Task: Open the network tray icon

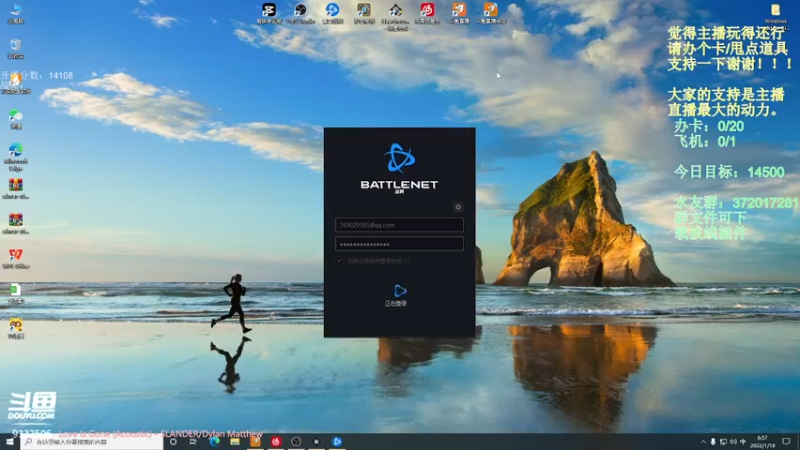Action: (723, 442)
